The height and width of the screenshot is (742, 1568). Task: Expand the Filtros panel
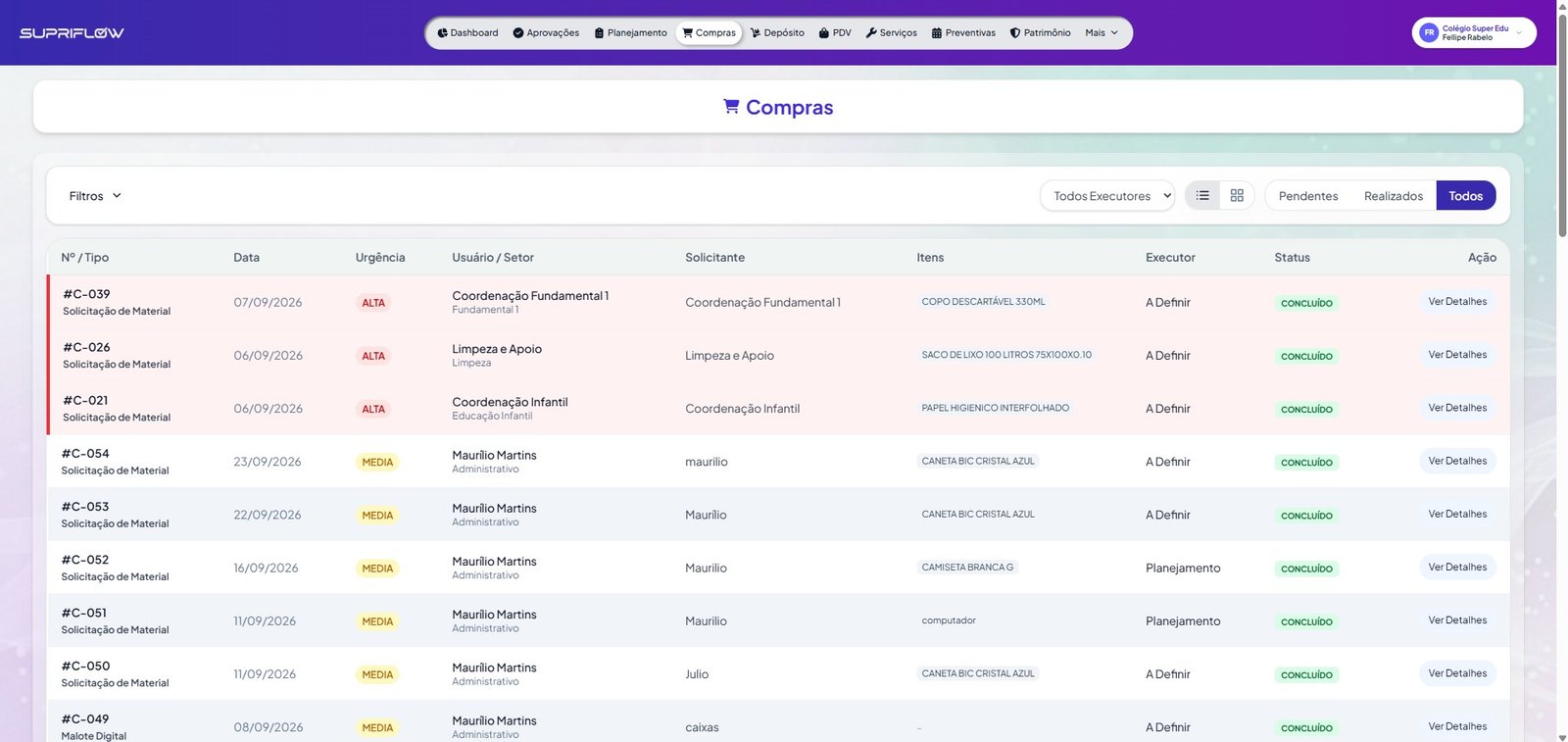(95, 196)
